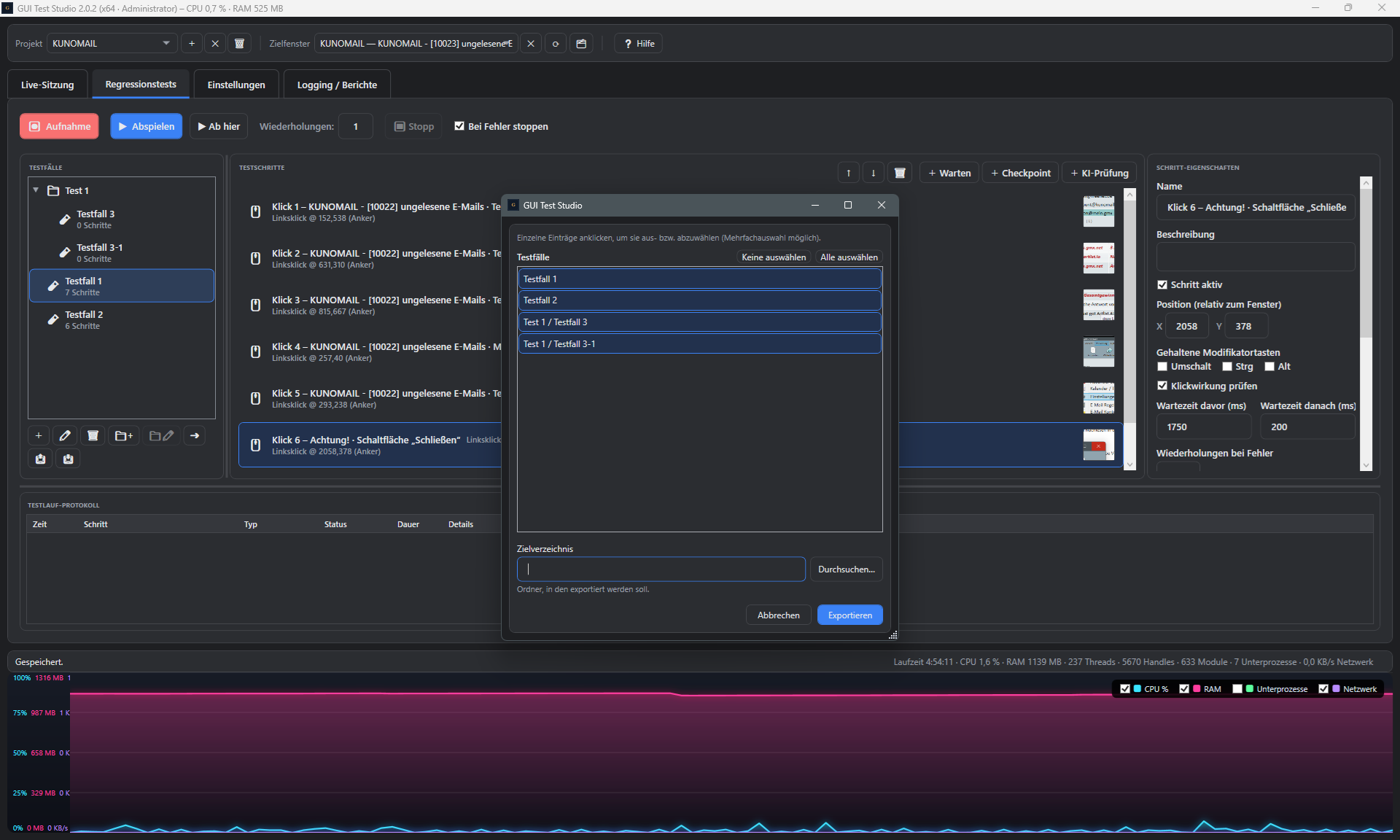The image size is (1400, 840).
Task: Click Keine auswählen in the dialog
Action: (774, 257)
